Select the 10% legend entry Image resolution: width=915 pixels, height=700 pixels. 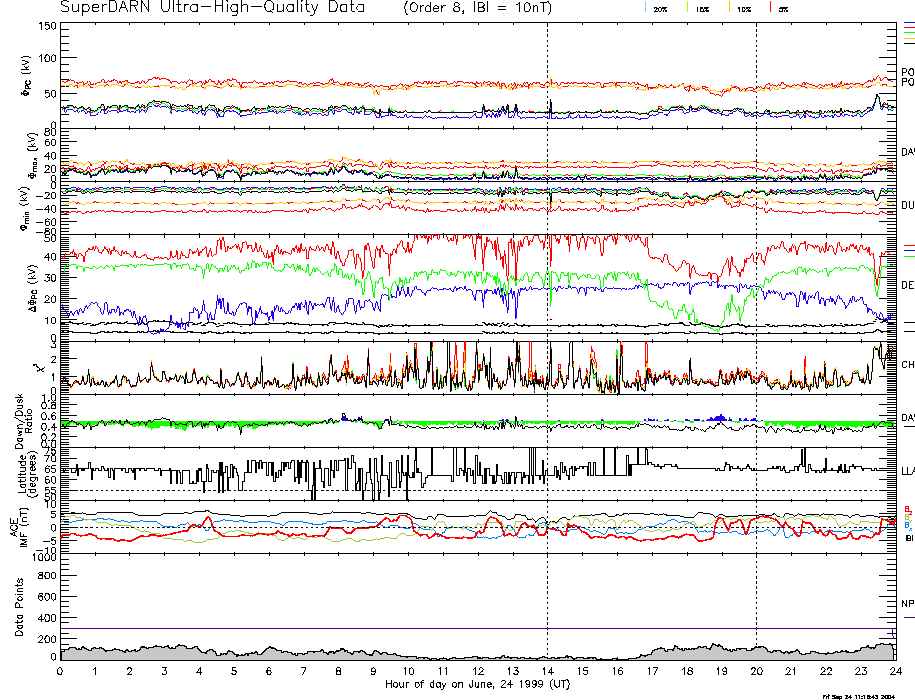743,8
